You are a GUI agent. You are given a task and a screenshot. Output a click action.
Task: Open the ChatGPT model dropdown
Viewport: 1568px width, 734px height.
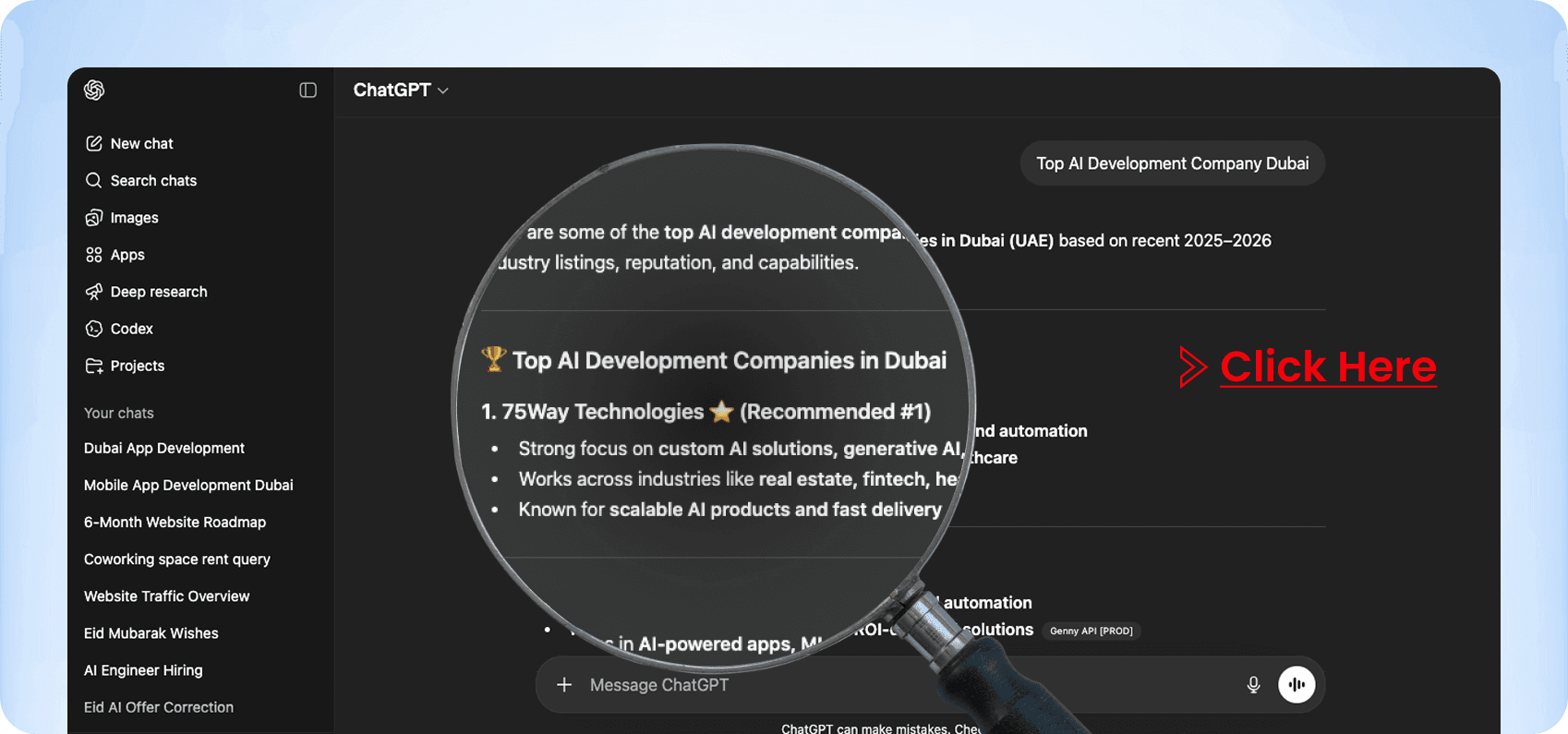pos(401,90)
